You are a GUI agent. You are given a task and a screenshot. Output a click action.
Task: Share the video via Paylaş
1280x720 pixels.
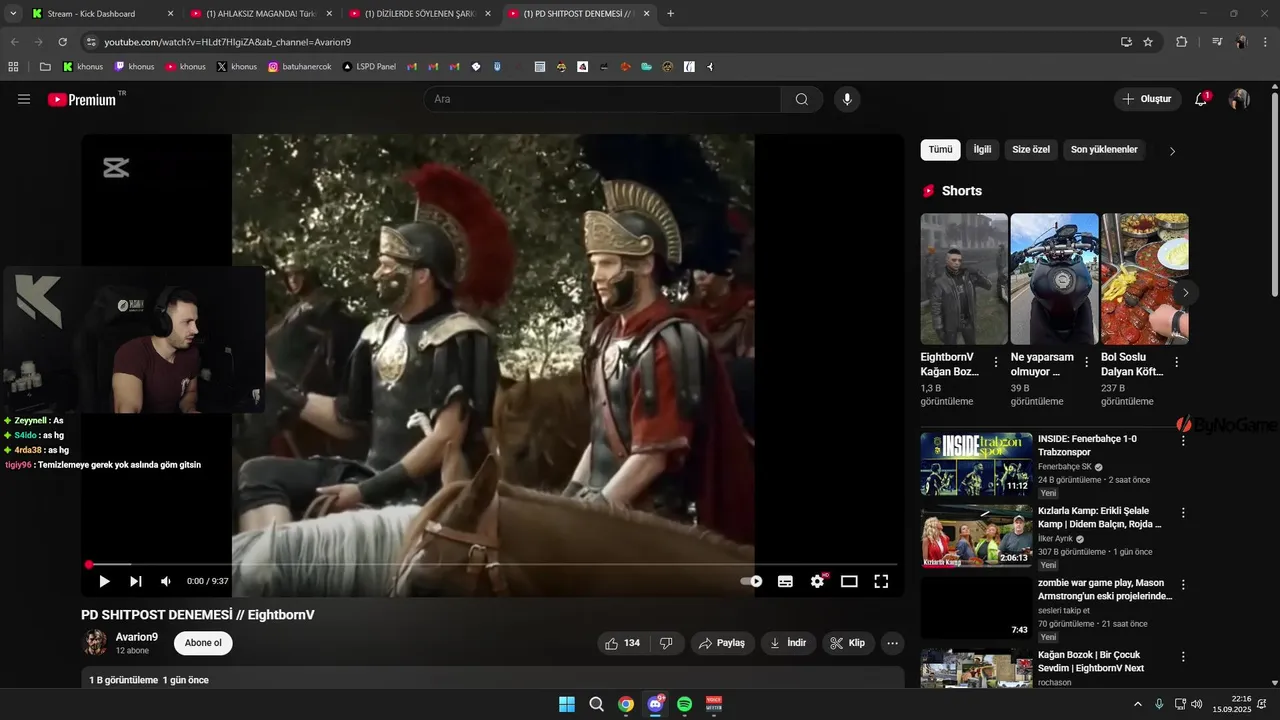[x=722, y=643]
